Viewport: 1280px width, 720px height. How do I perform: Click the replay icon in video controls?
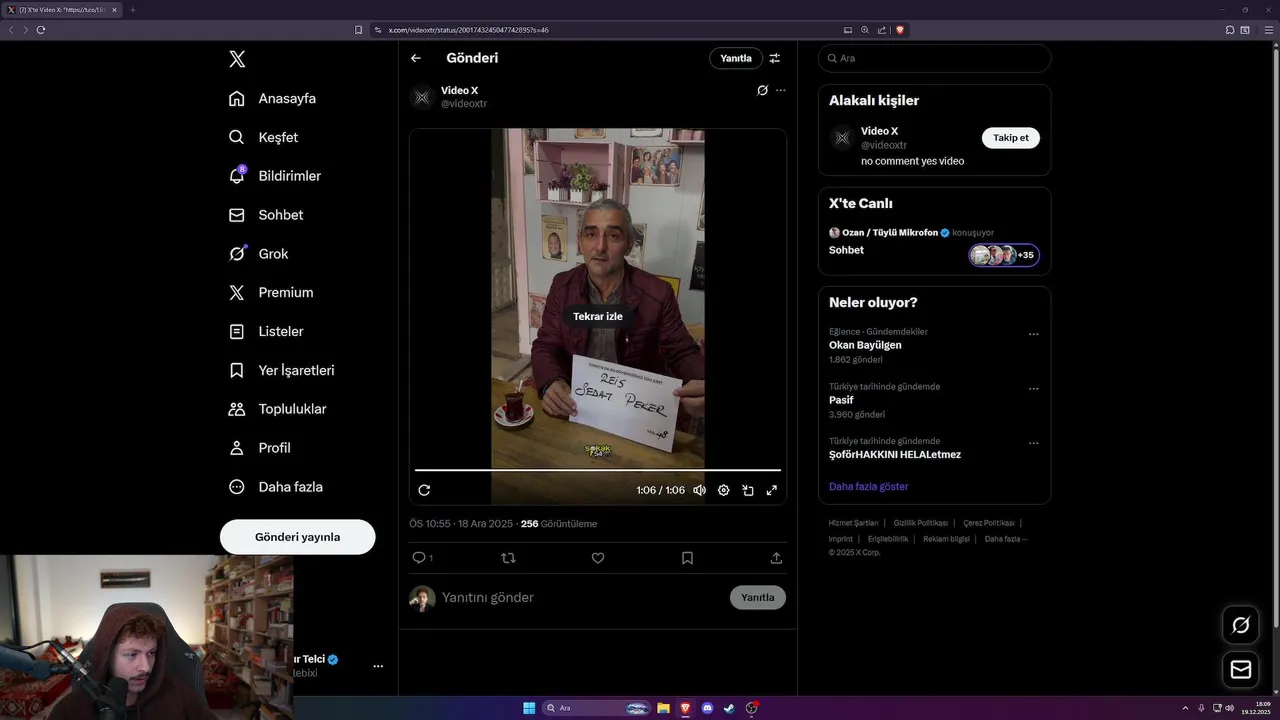point(424,490)
